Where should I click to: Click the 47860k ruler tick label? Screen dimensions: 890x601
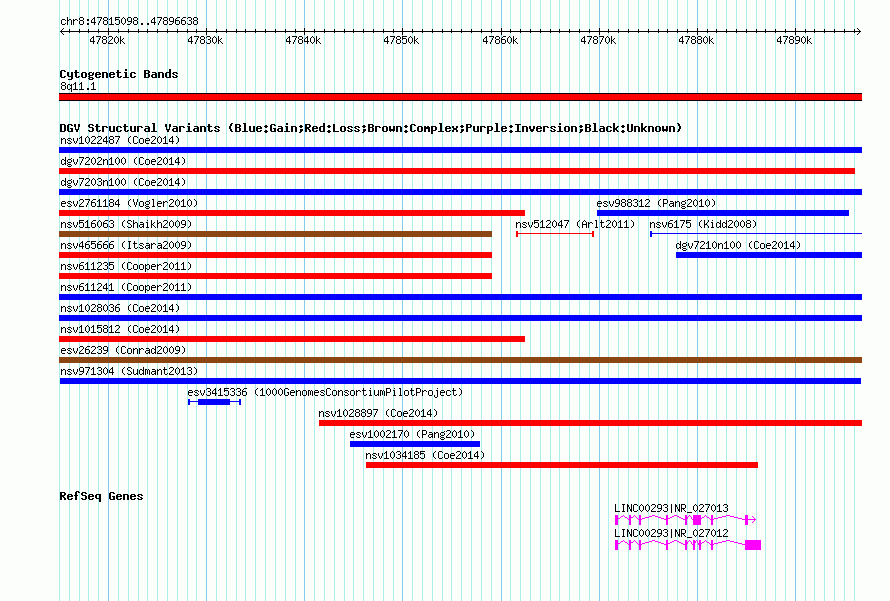(500, 40)
